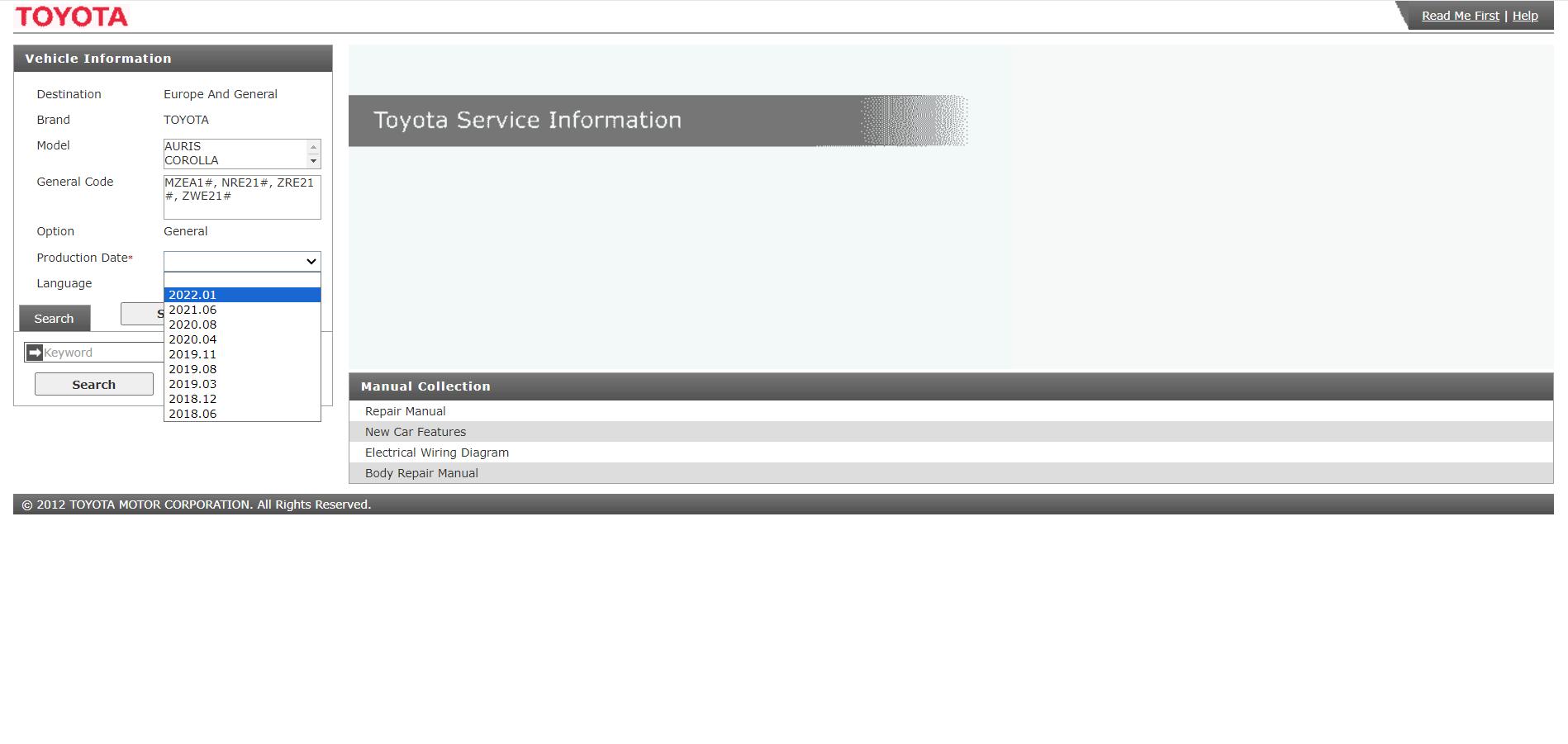Choose production date 2018.06
This screenshot has height=744, width=1568.
pos(242,414)
